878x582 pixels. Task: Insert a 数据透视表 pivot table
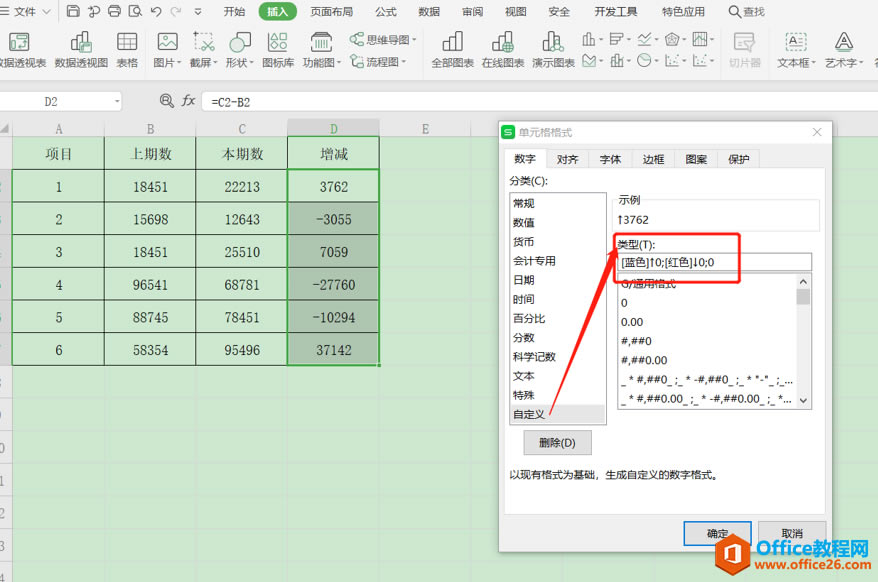21,50
